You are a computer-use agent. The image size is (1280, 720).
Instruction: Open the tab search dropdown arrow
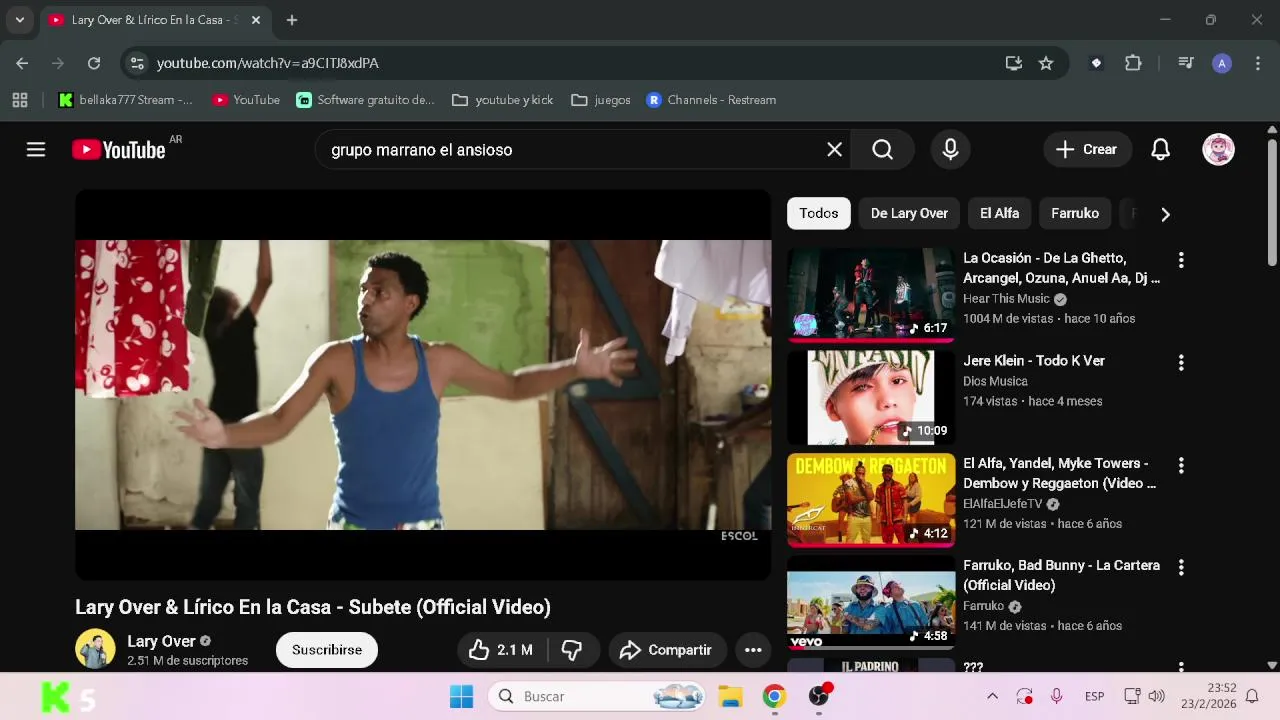tap(19, 20)
